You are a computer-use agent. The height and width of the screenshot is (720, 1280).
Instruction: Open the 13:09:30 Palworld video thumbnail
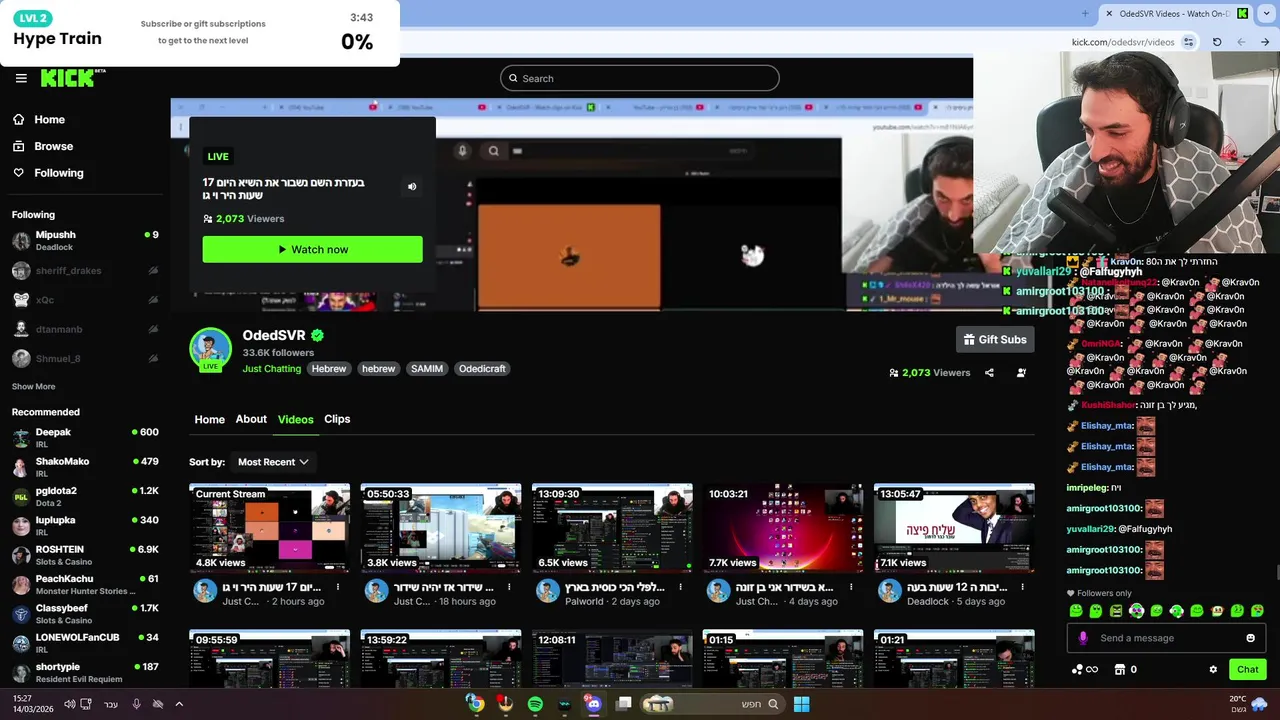(x=612, y=529)
